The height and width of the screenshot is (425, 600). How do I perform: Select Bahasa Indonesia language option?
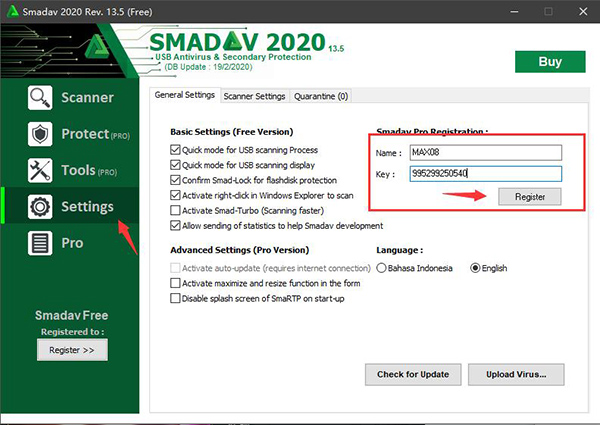pyautogui.click(x=381, y=268)
